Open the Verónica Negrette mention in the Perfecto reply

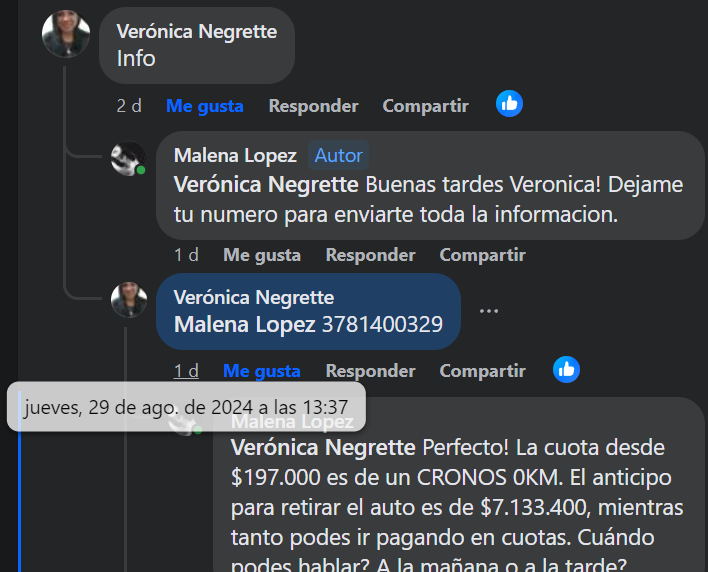pyautogui.click(x=323, y=448)
